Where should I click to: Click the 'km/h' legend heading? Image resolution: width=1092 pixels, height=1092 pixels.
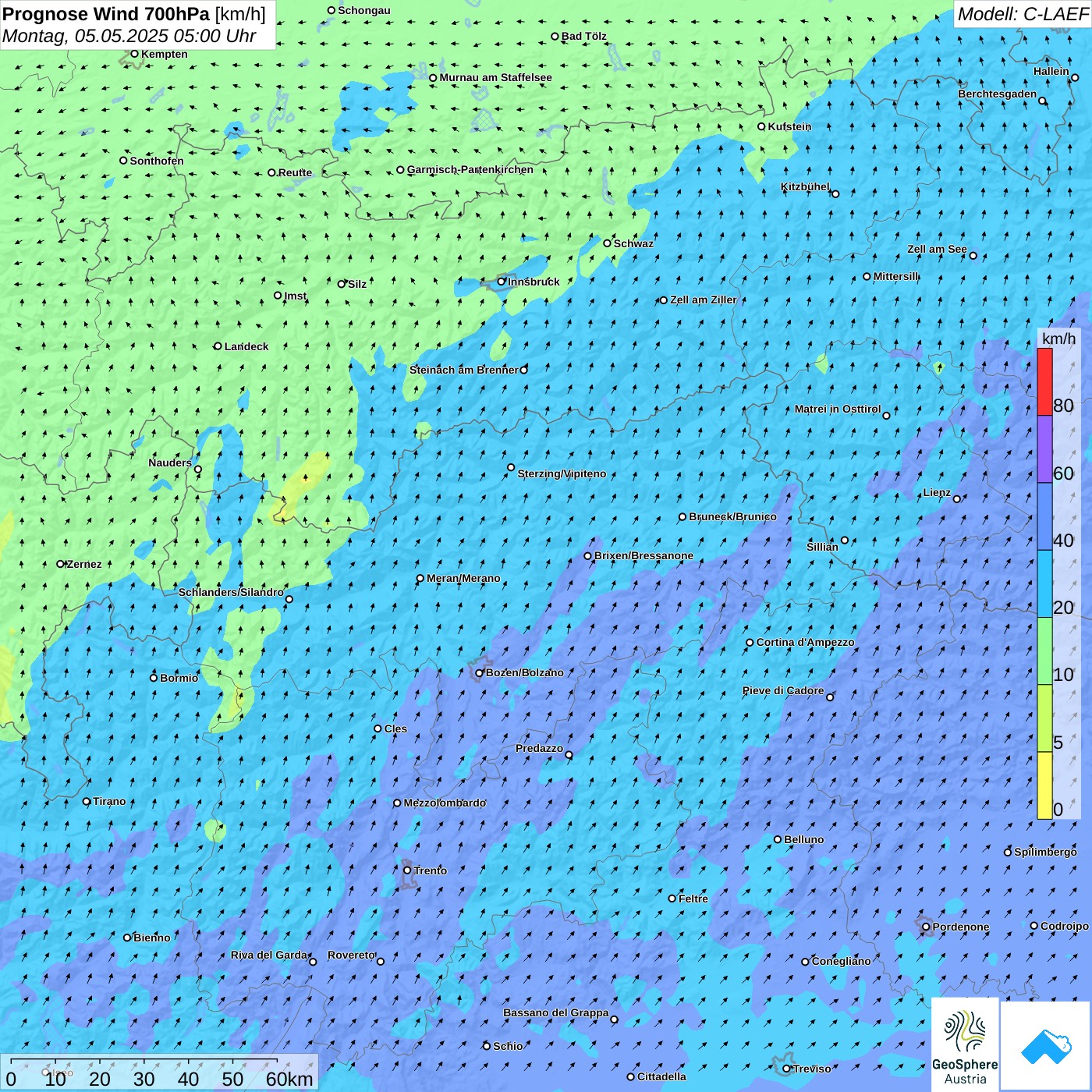tap(1058, 338)
